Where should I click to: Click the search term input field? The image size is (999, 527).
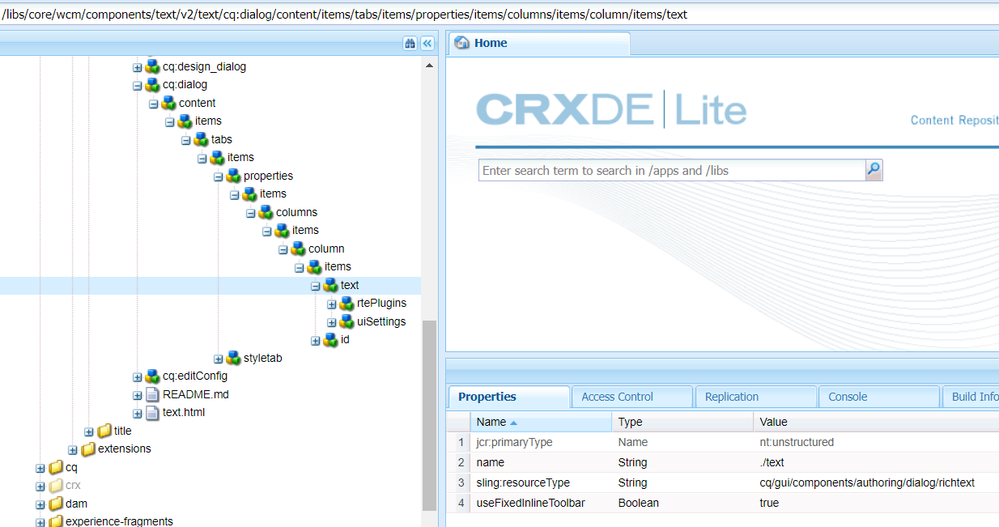coord(670,170)
